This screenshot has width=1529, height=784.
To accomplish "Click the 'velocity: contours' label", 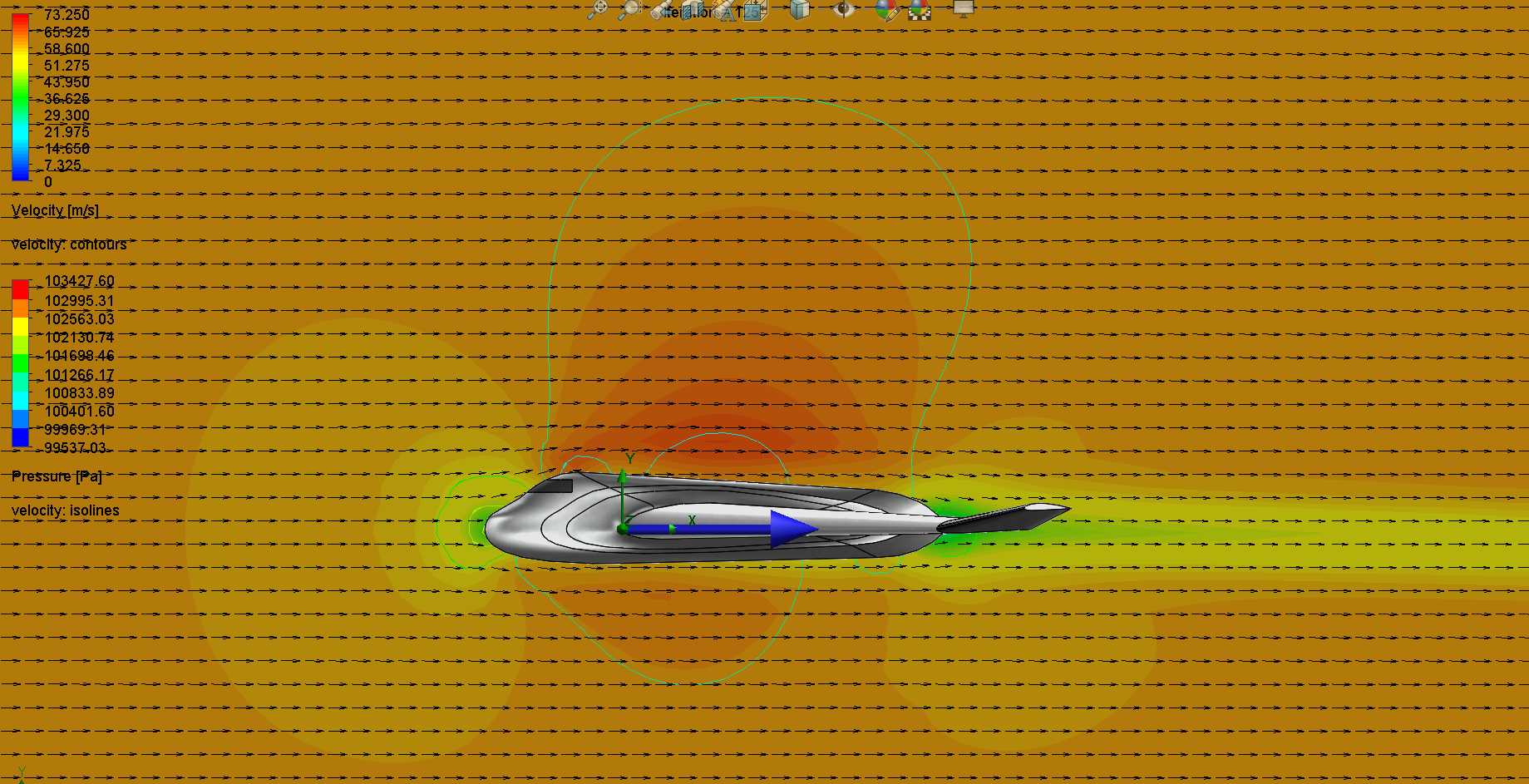I will [69, 244].
